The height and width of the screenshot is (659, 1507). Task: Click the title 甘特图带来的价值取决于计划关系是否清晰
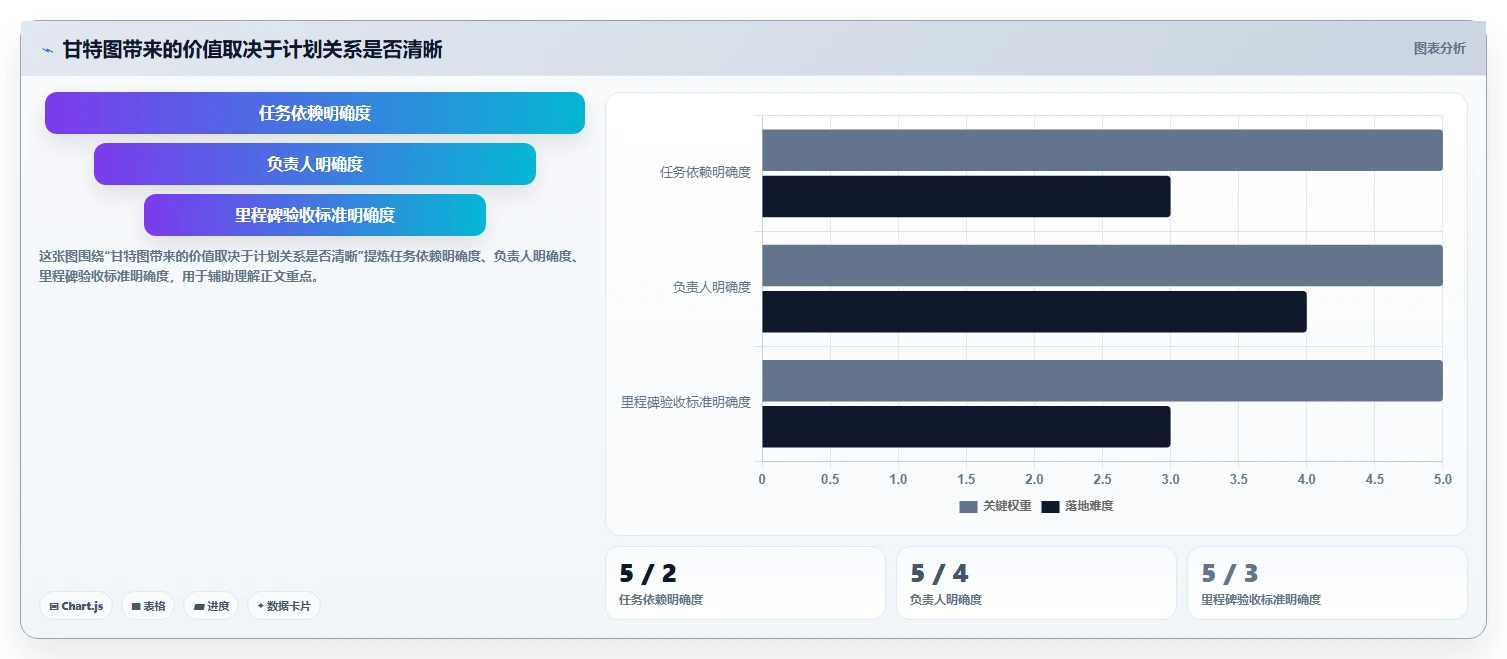pyautogui.click(x=252, y=49)
